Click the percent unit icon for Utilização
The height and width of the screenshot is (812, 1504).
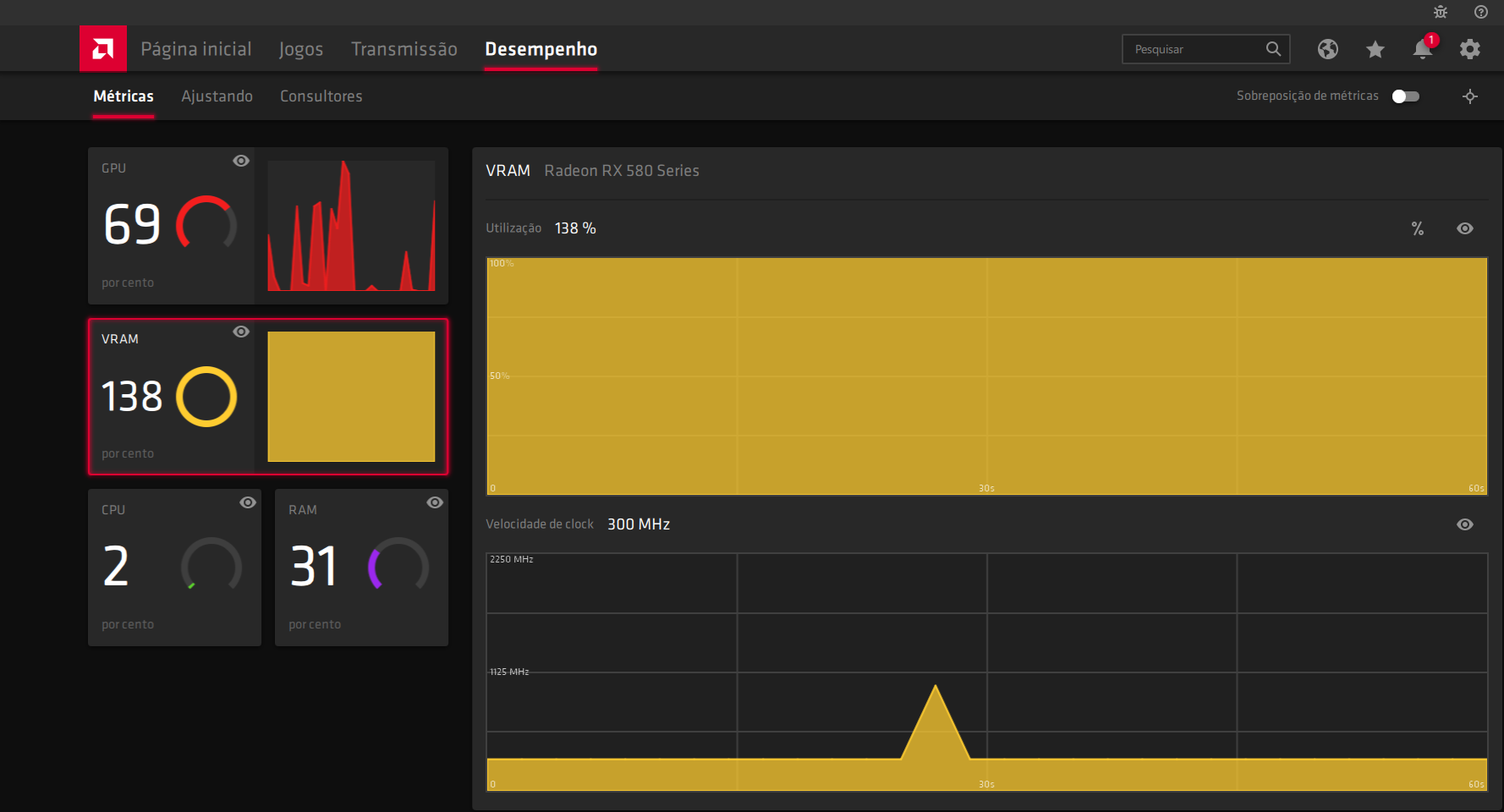(x=1418, y=228)
